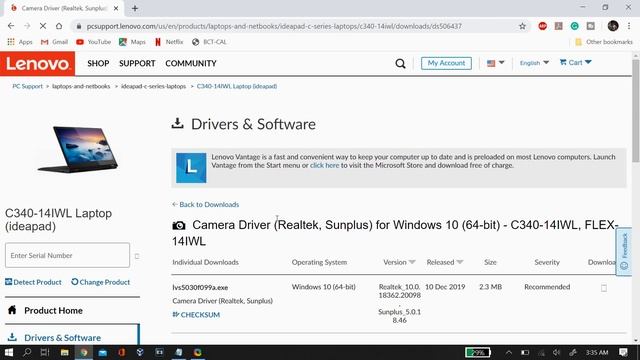Open the COMMUNITY menu

click(x=191, y=64)
